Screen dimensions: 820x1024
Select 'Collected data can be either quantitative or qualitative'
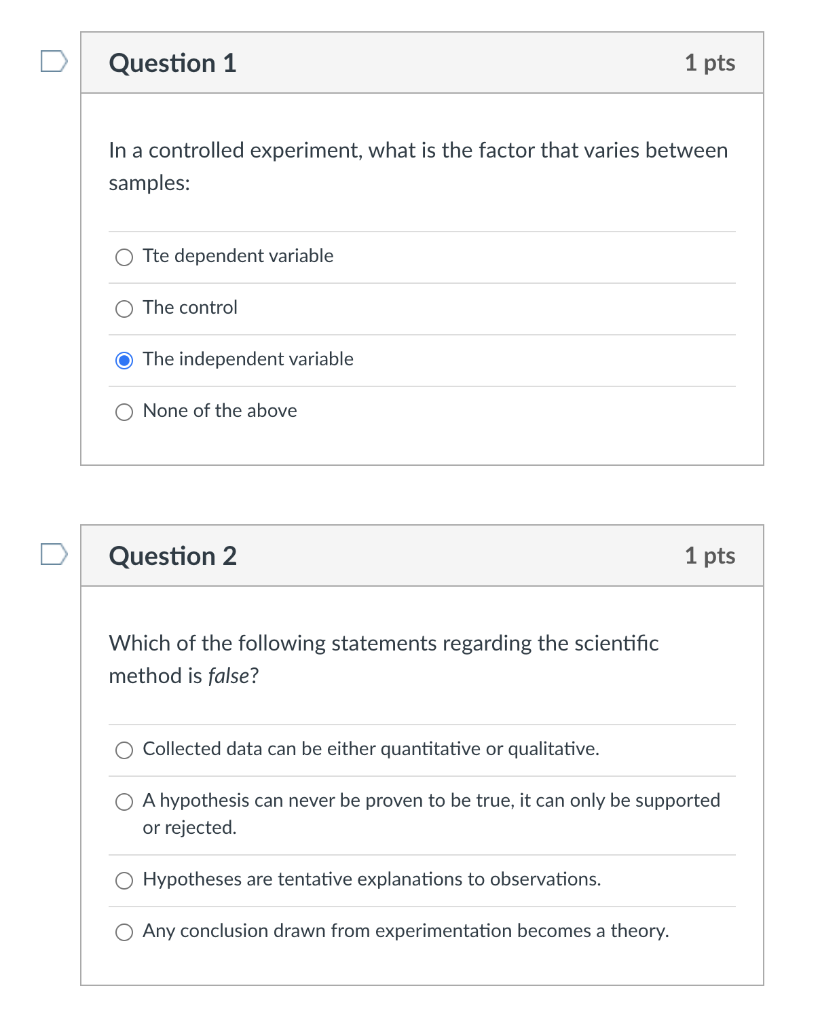coord(124,749)
